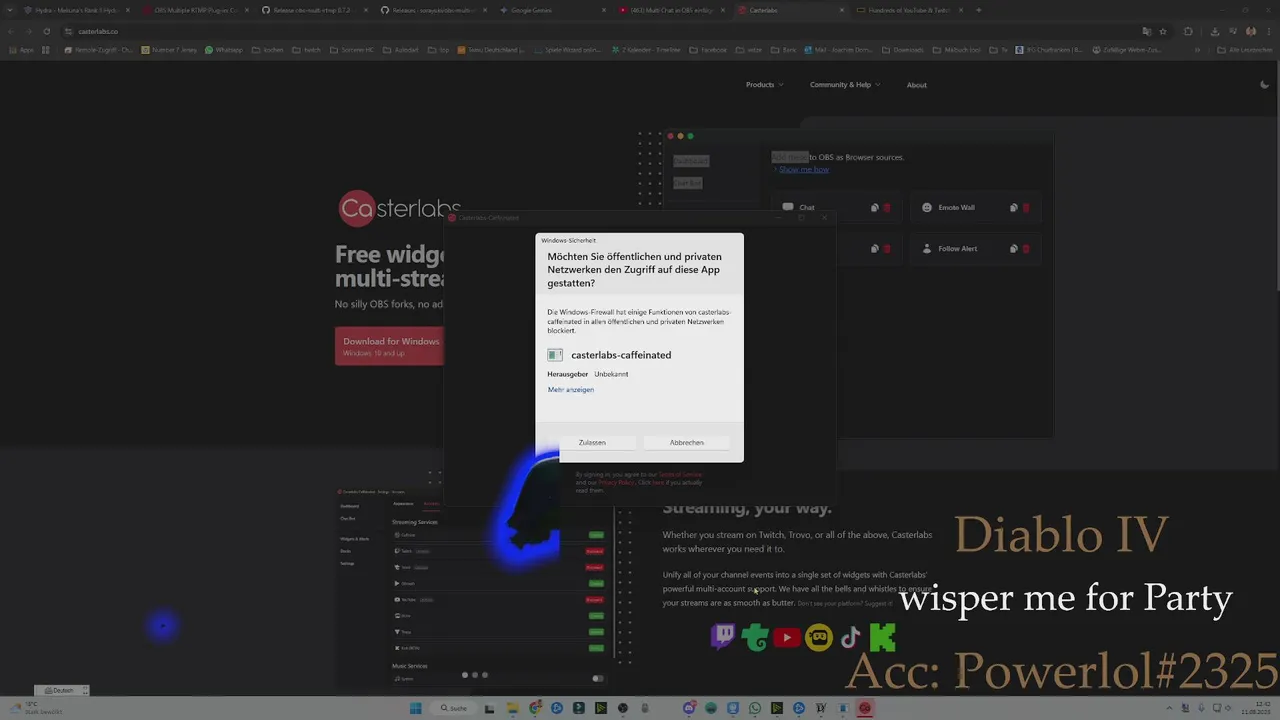Open the Alle Lesezeichen folder
This screenshot has height=720, width=1280.
click(1245, 50)
